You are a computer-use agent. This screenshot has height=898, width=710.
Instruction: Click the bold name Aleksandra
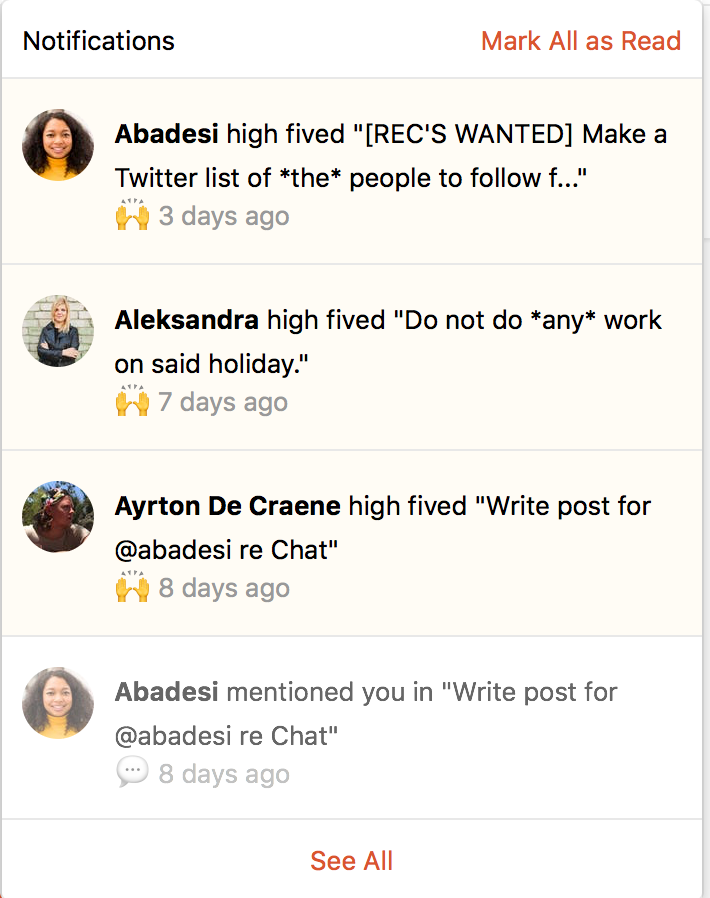187,320
